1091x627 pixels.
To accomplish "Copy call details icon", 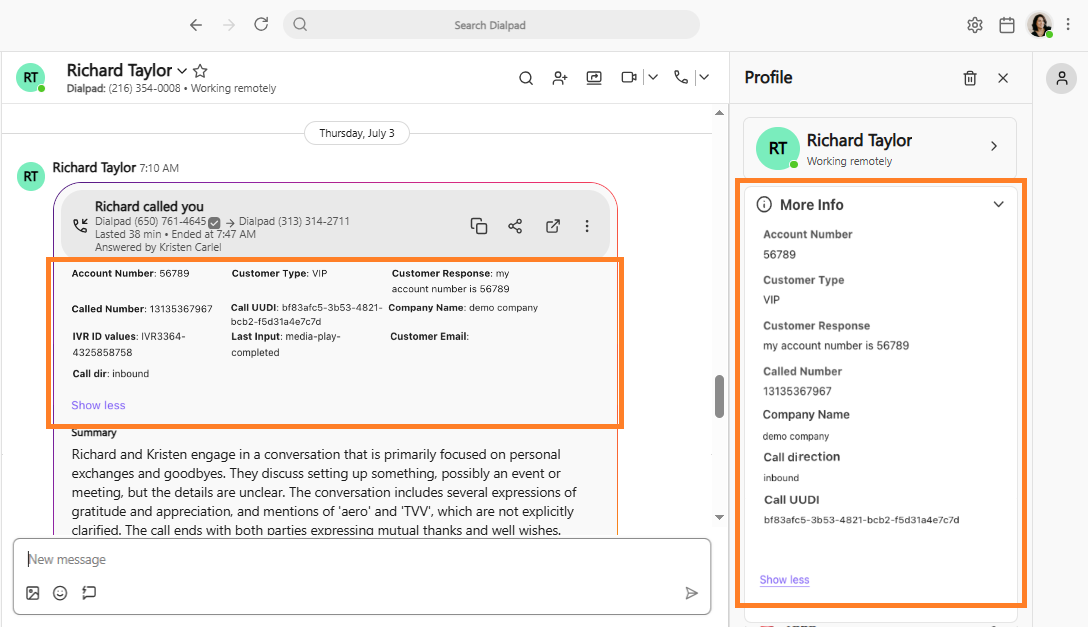I will 479,226.
